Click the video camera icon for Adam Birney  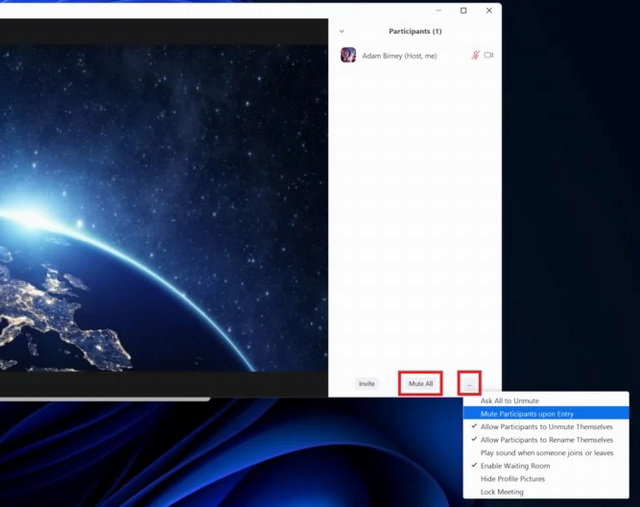click(x=489, y=55)
